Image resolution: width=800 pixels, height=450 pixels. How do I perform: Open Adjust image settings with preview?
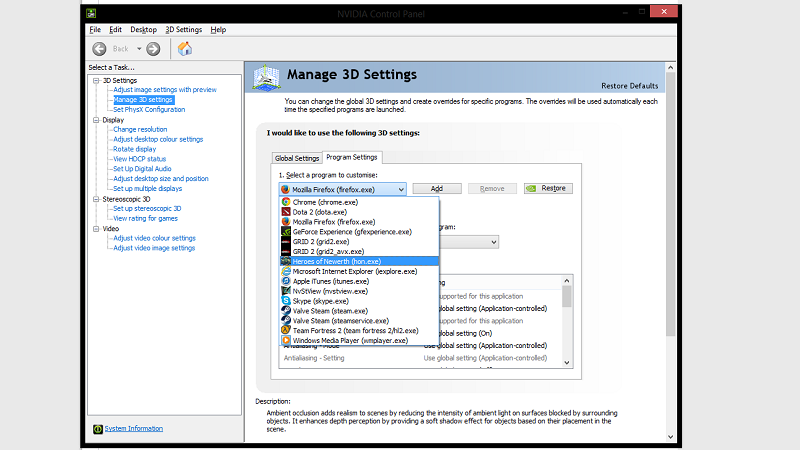(165, 90)
